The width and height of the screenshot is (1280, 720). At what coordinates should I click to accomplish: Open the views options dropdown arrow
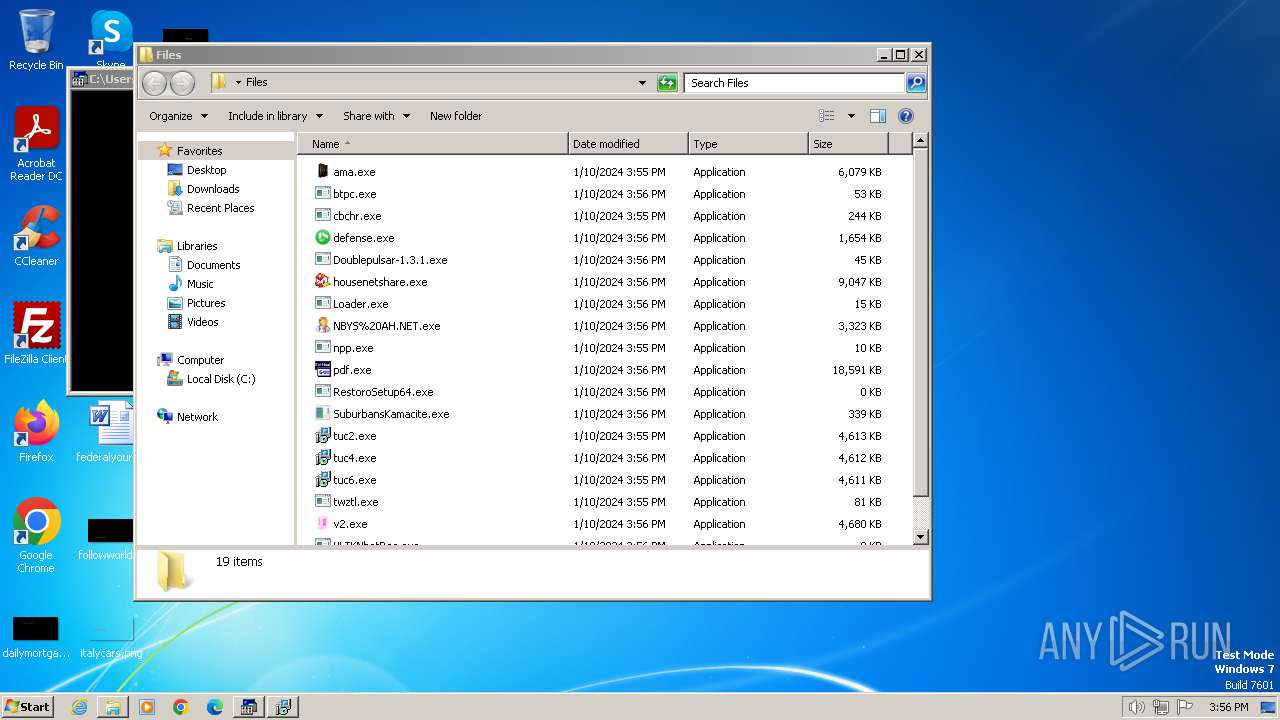[x=851, y=116]
